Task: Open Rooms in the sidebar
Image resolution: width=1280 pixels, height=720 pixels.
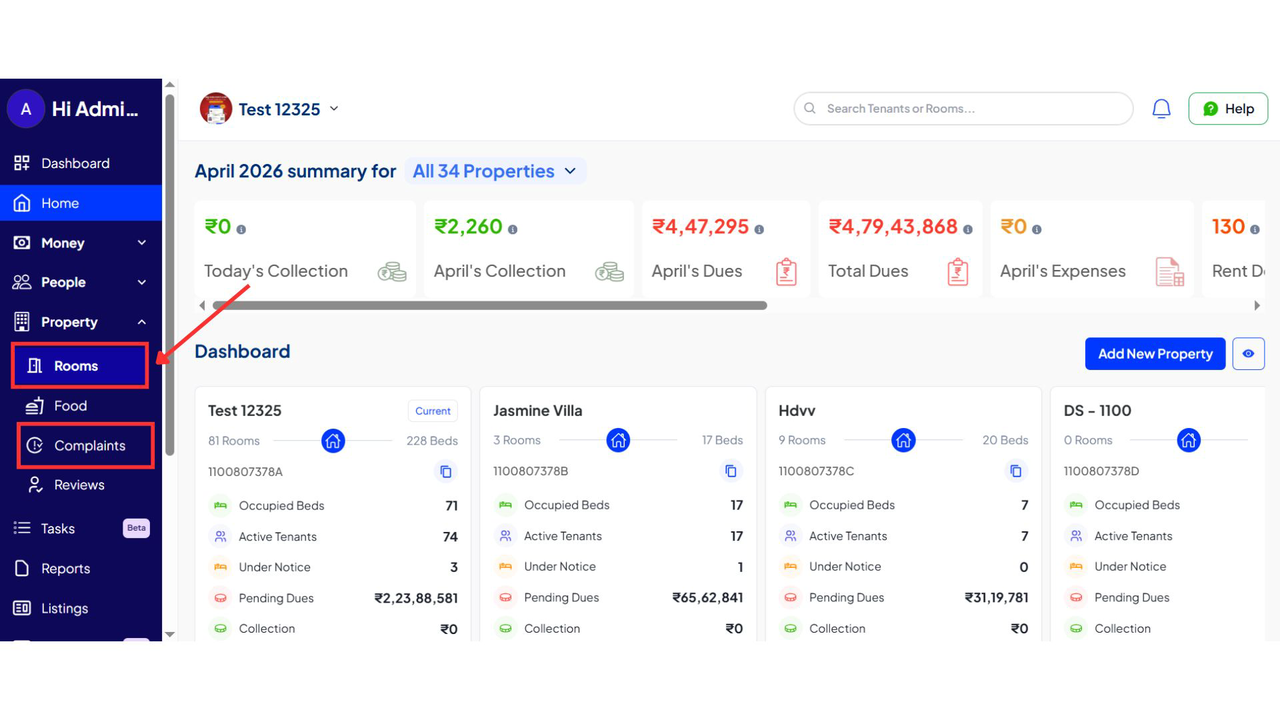Action: pos(76,366)
